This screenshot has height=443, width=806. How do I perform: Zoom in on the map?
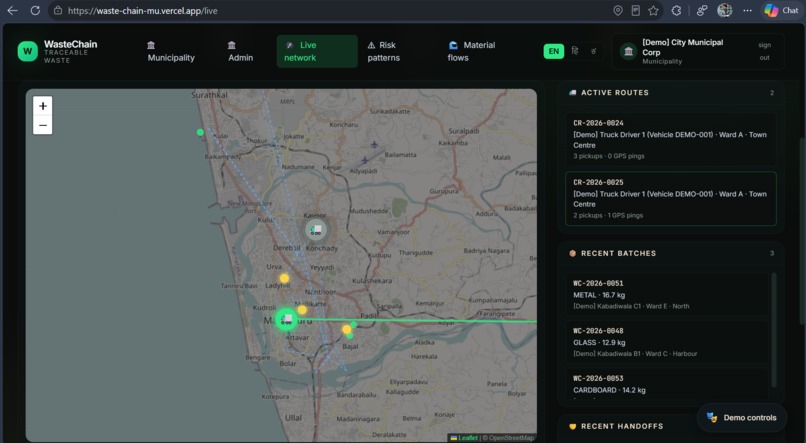coord(43,106)
